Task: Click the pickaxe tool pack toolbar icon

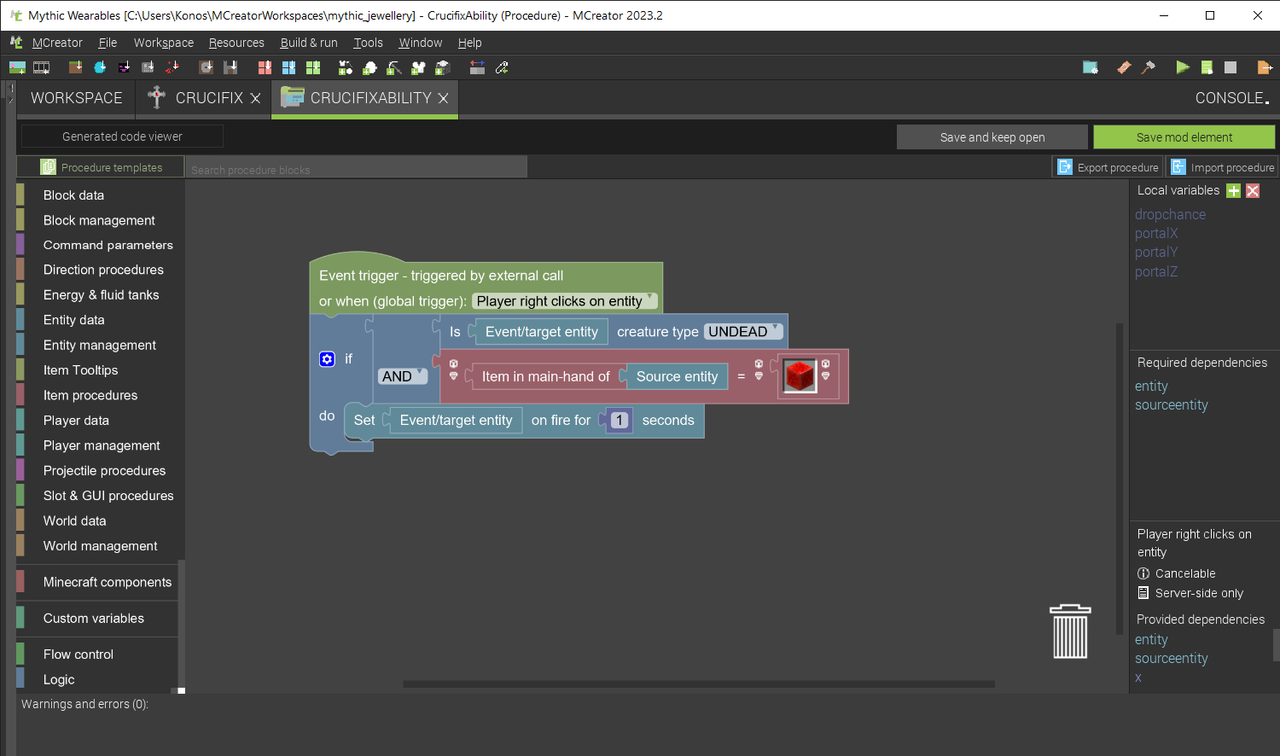Action: pyautogui.click(x=394, y=67)
